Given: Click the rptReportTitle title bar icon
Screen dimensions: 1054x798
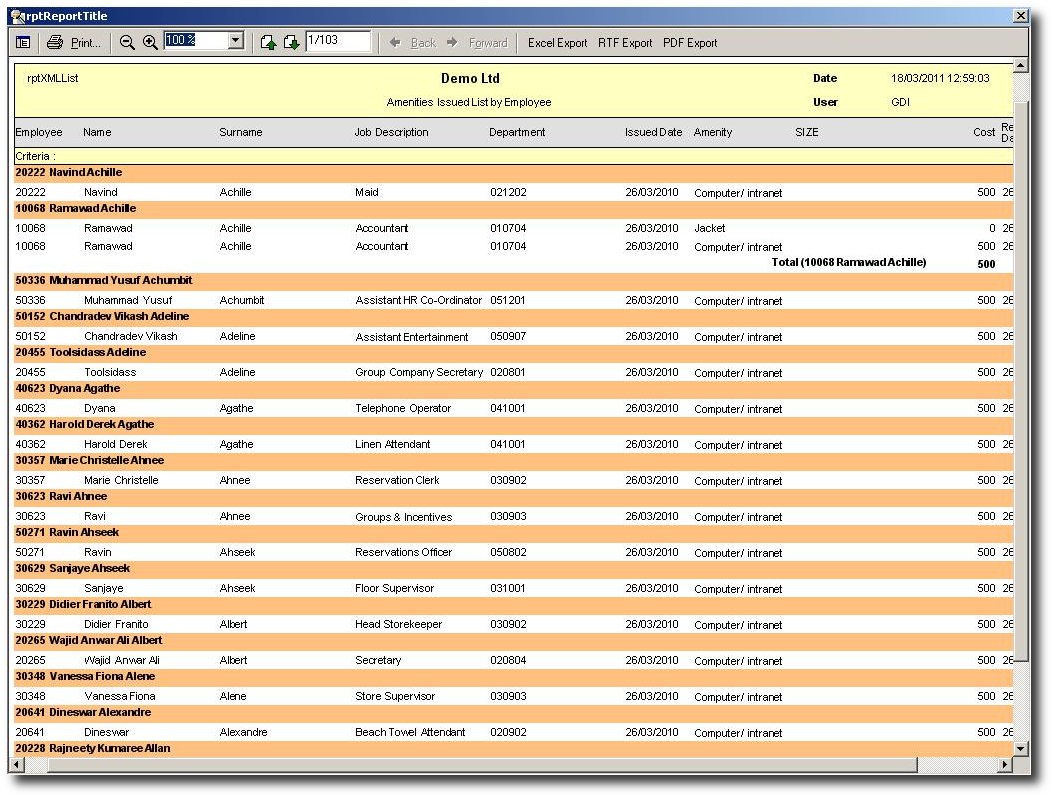Looking at the screenshot, I should (17, 16).
